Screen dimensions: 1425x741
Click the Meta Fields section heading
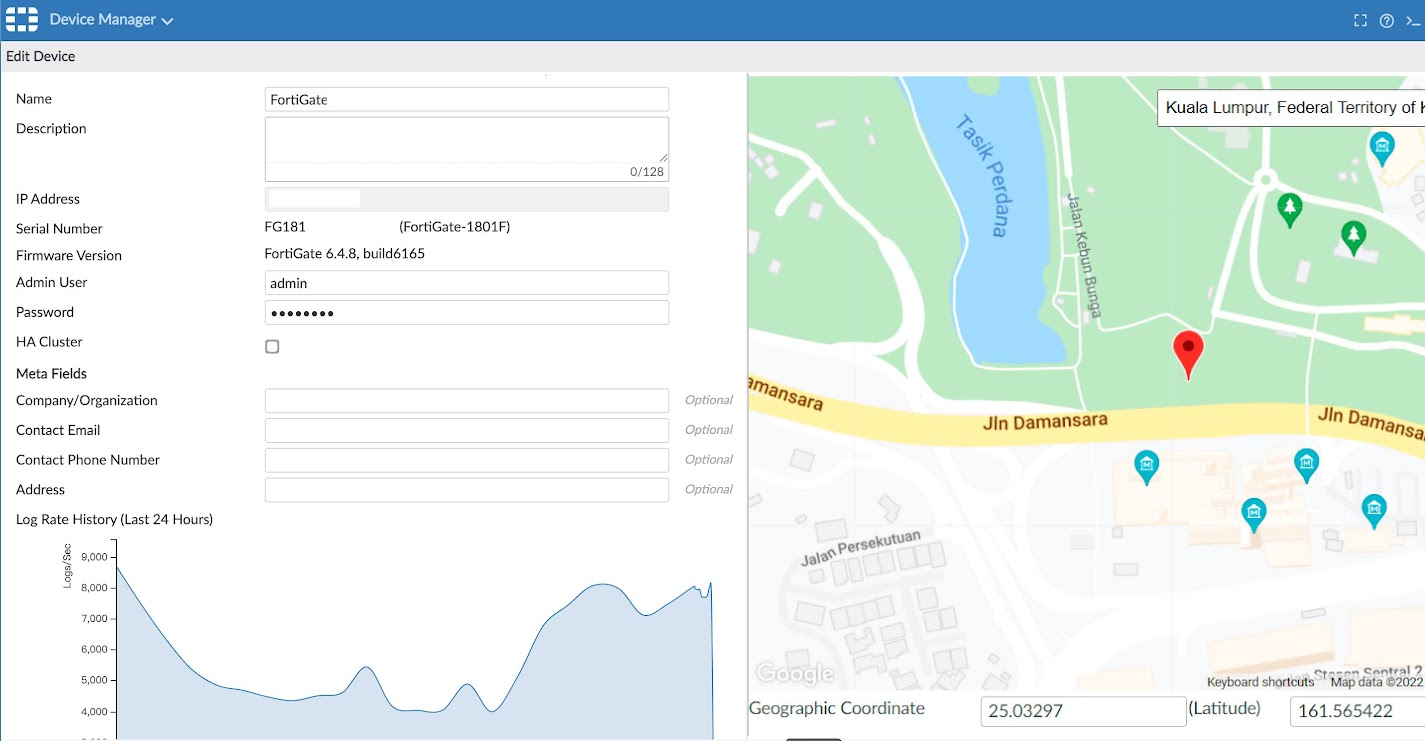click(x=52, y=373)
